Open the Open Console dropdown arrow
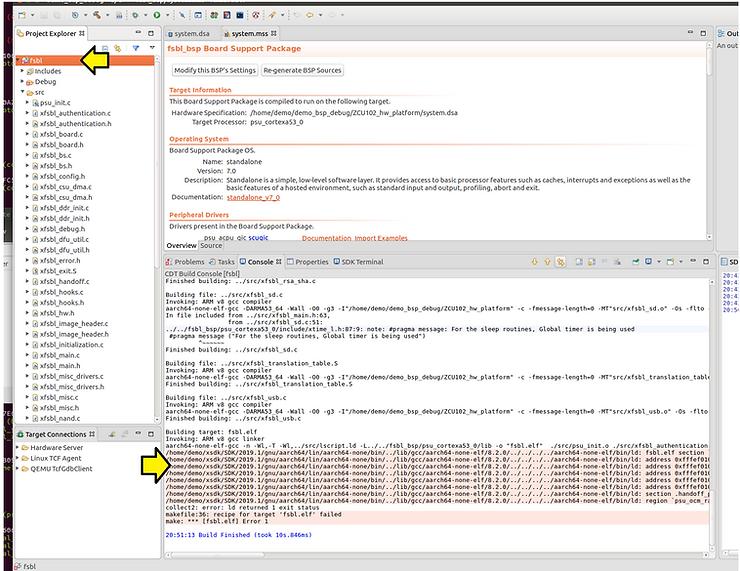 [x=681, y=261]
